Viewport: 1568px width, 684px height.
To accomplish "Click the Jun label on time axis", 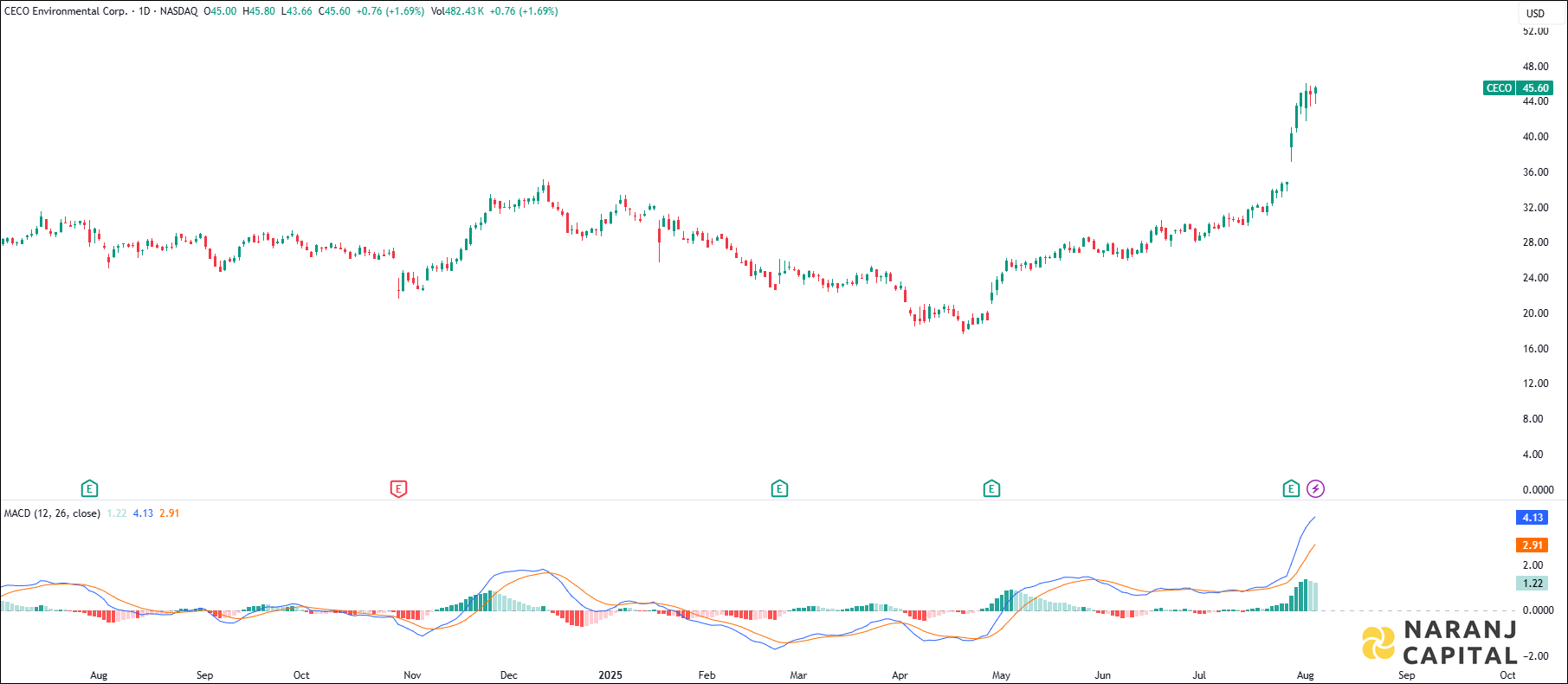I will pyautogui.click(x=1102, y=675).
